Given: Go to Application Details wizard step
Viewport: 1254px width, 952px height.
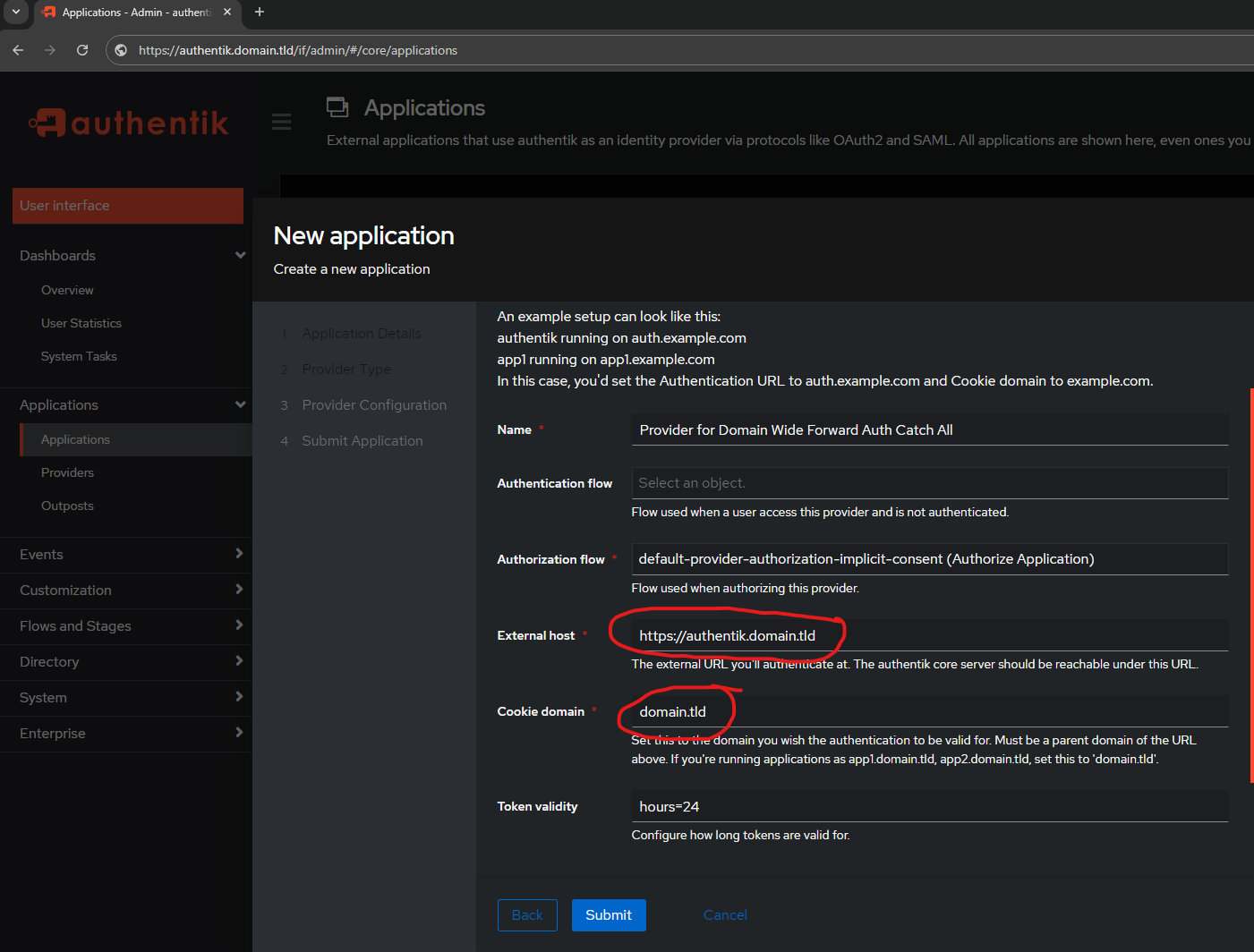Looking at the screenshot, I should tap(361, 334).
